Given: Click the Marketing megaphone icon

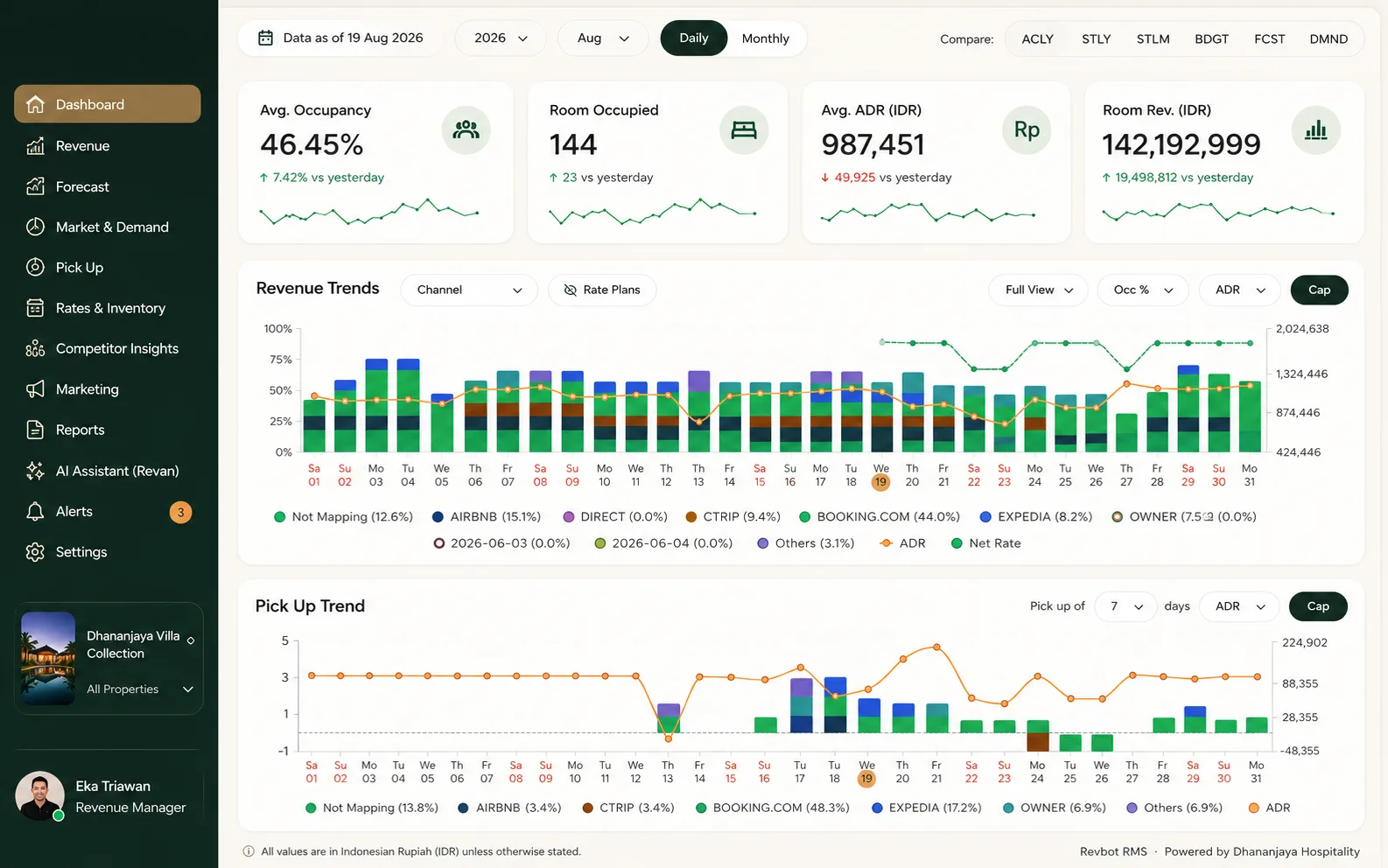Looking at the screenshot, I should pyautogui.click(x=35, y=389).
